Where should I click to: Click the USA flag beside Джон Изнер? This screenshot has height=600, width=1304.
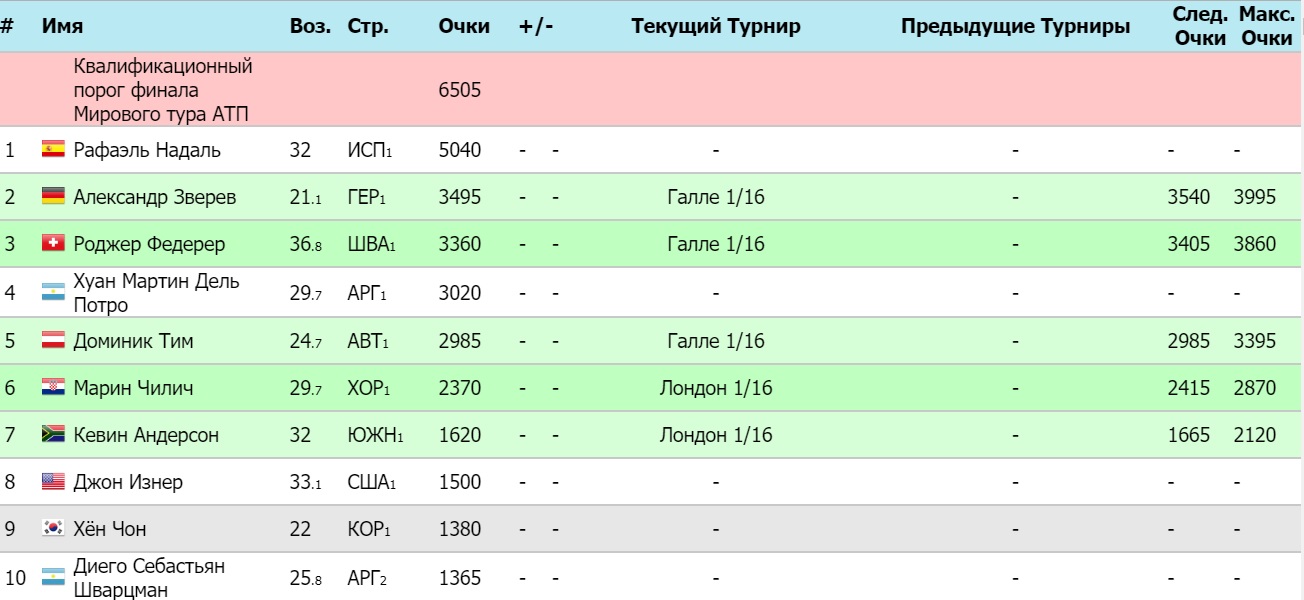[53, 482]
